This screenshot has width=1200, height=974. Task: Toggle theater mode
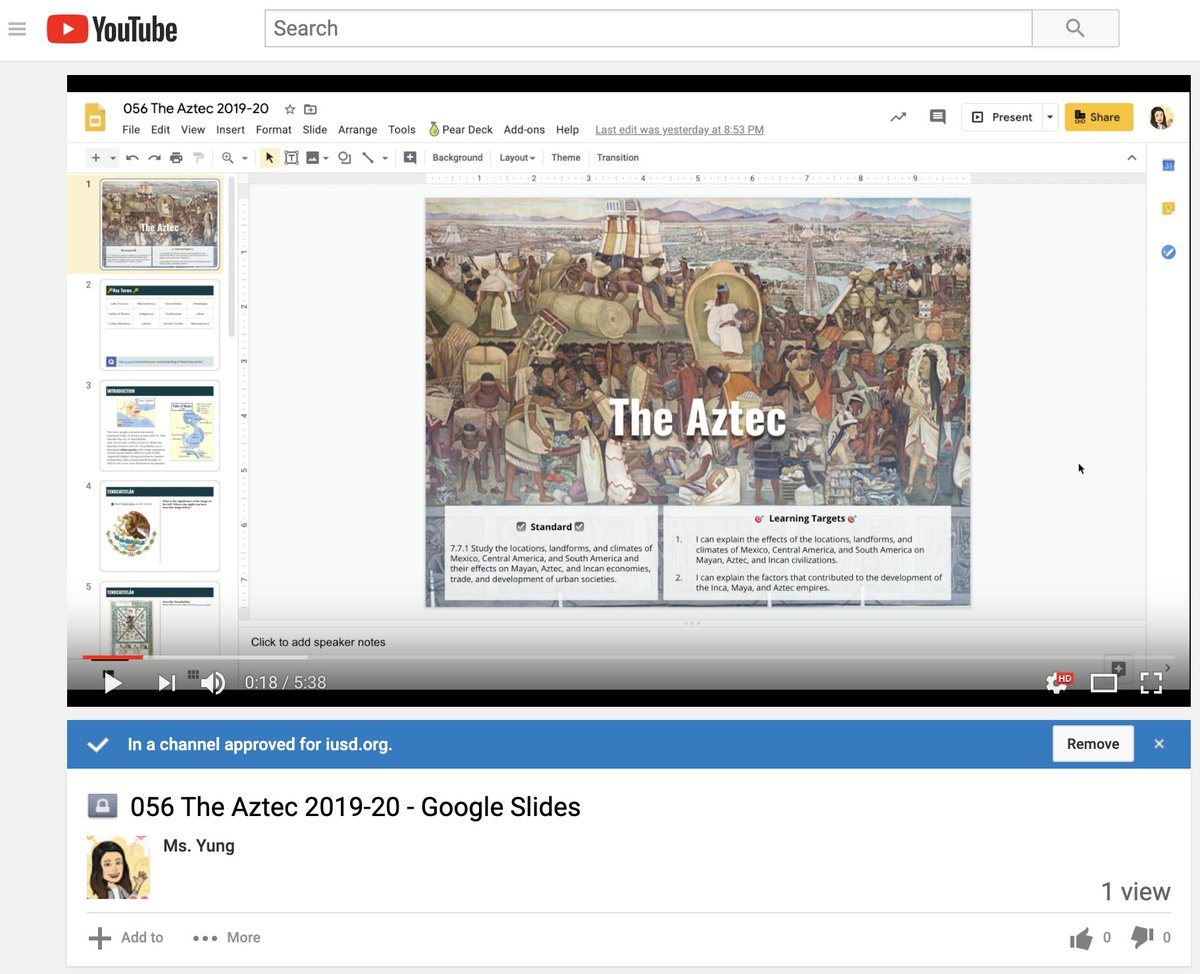(x=1104, y=683)
